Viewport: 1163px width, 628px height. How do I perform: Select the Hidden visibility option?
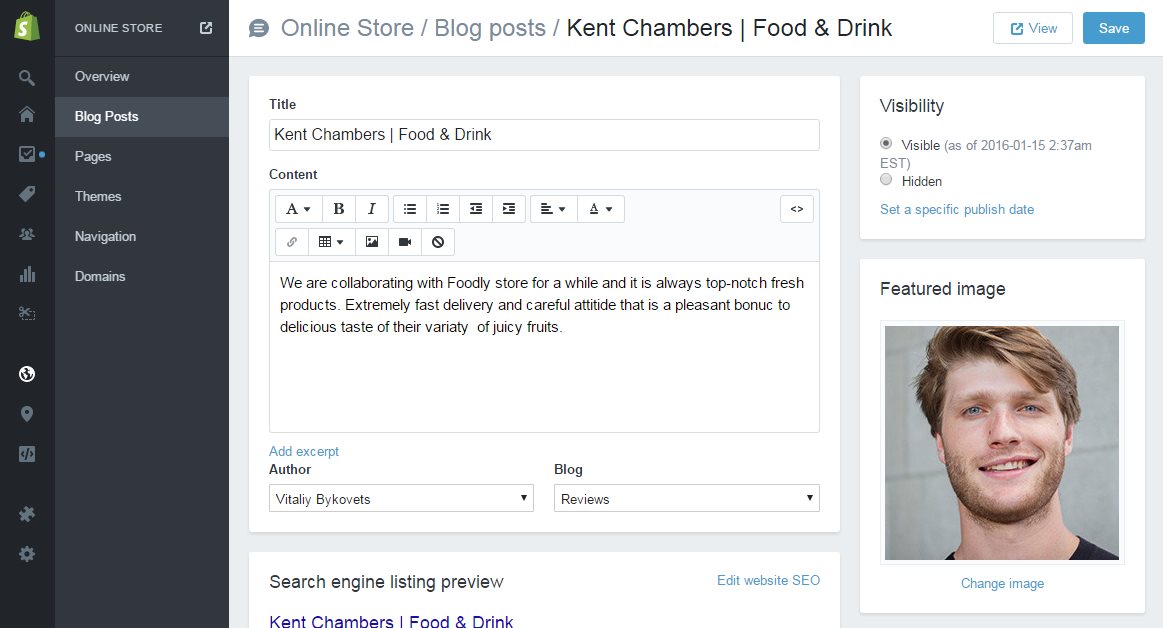coord(886,180)
